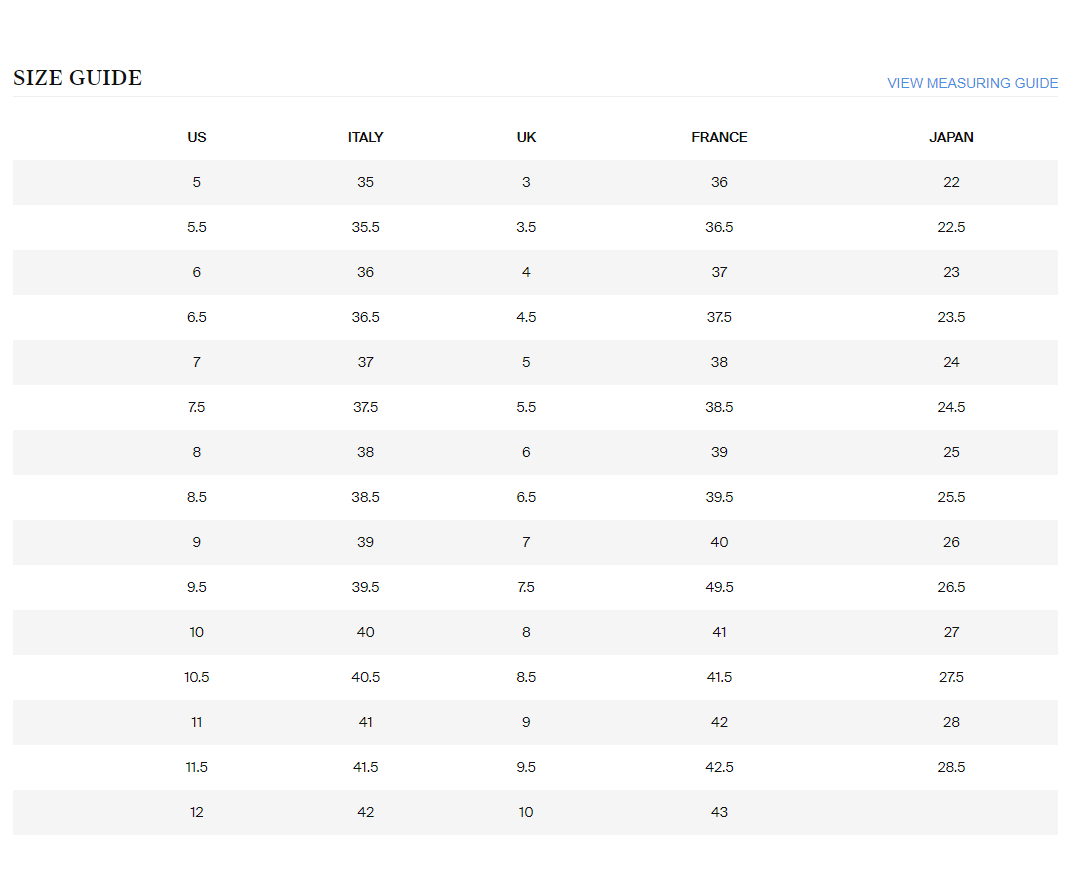Image resolution: width=1071 pixels, height=886 pixels.
Task: Click the Size Guide heading
Action: 77,78
